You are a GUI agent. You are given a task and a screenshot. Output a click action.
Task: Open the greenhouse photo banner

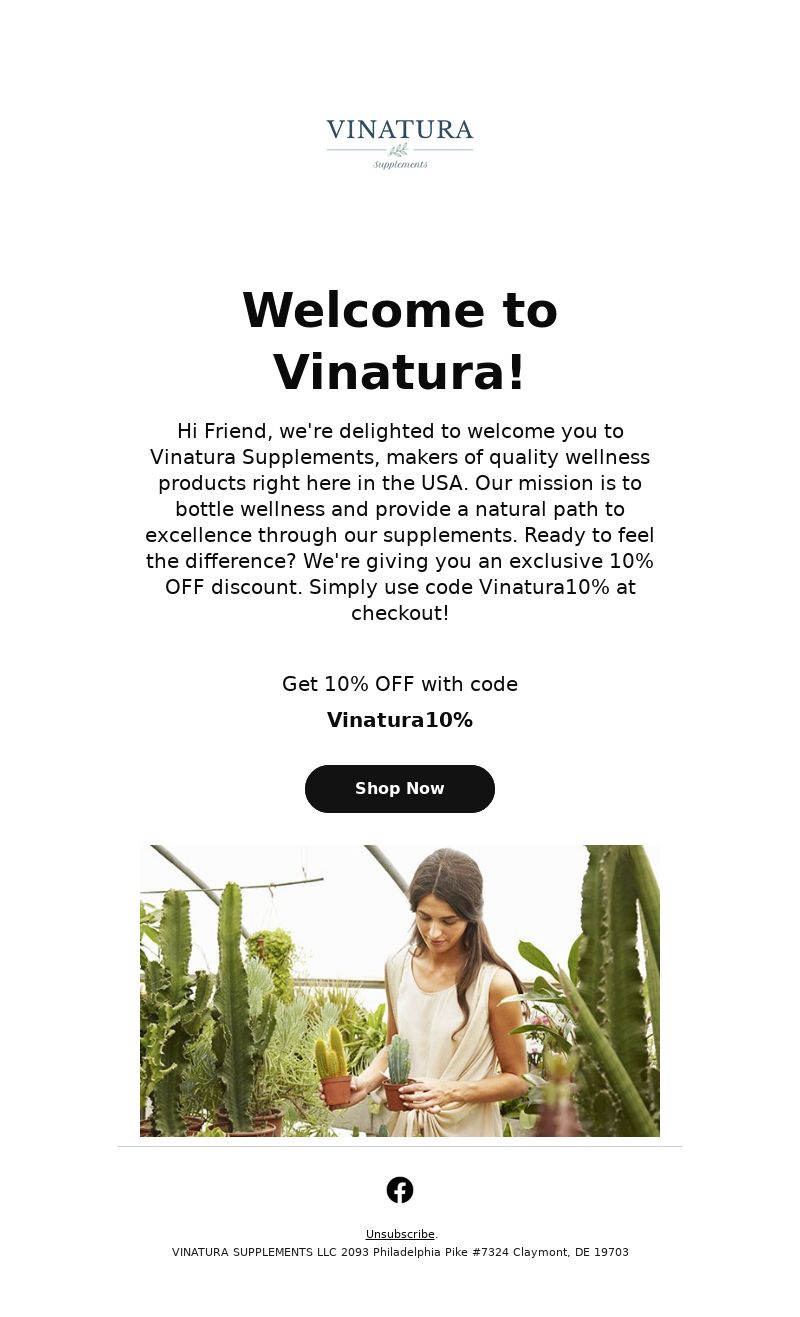pos(400,991)
